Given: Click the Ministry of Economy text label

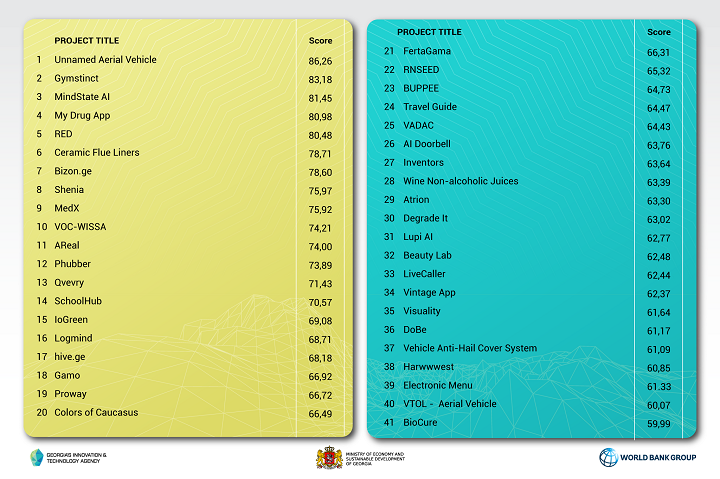Looking at the screenshot, I should [375, 458].
